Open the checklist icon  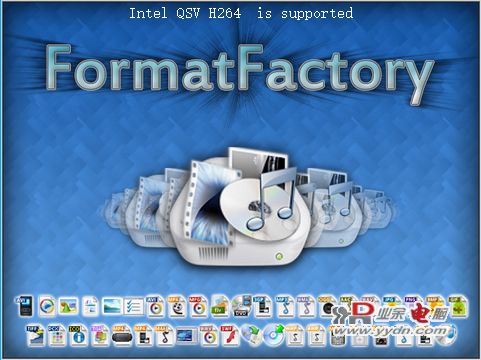pos(134,306)
